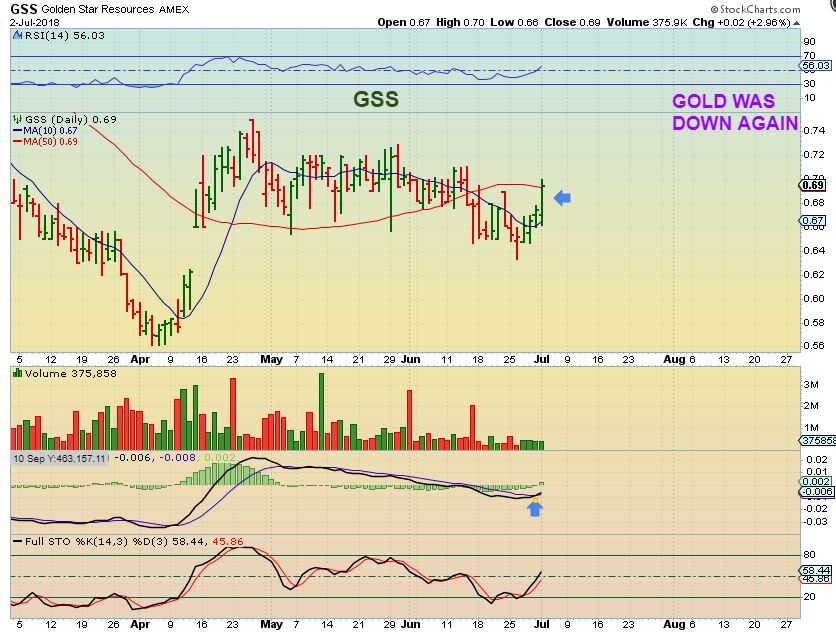
Task: Click the 'Golden Star Resources' company name
Action: tap(98, 10)
